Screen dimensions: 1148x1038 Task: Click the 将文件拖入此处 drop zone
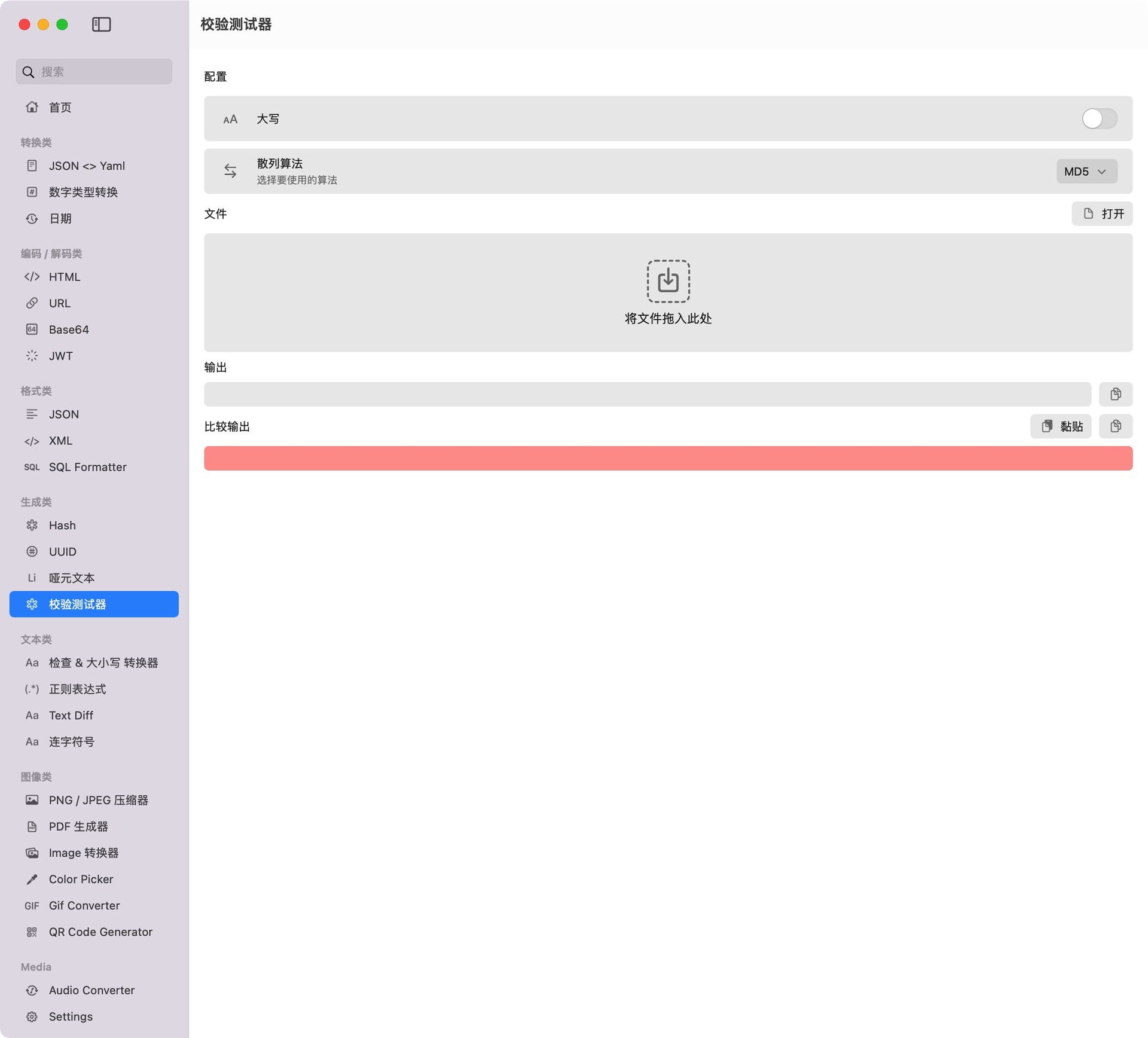click(x=668, y=292)
